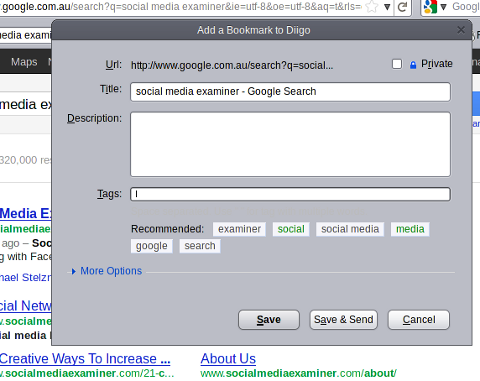480x381 pixels.
Task: Click Save & Send button
Action: 343,320
